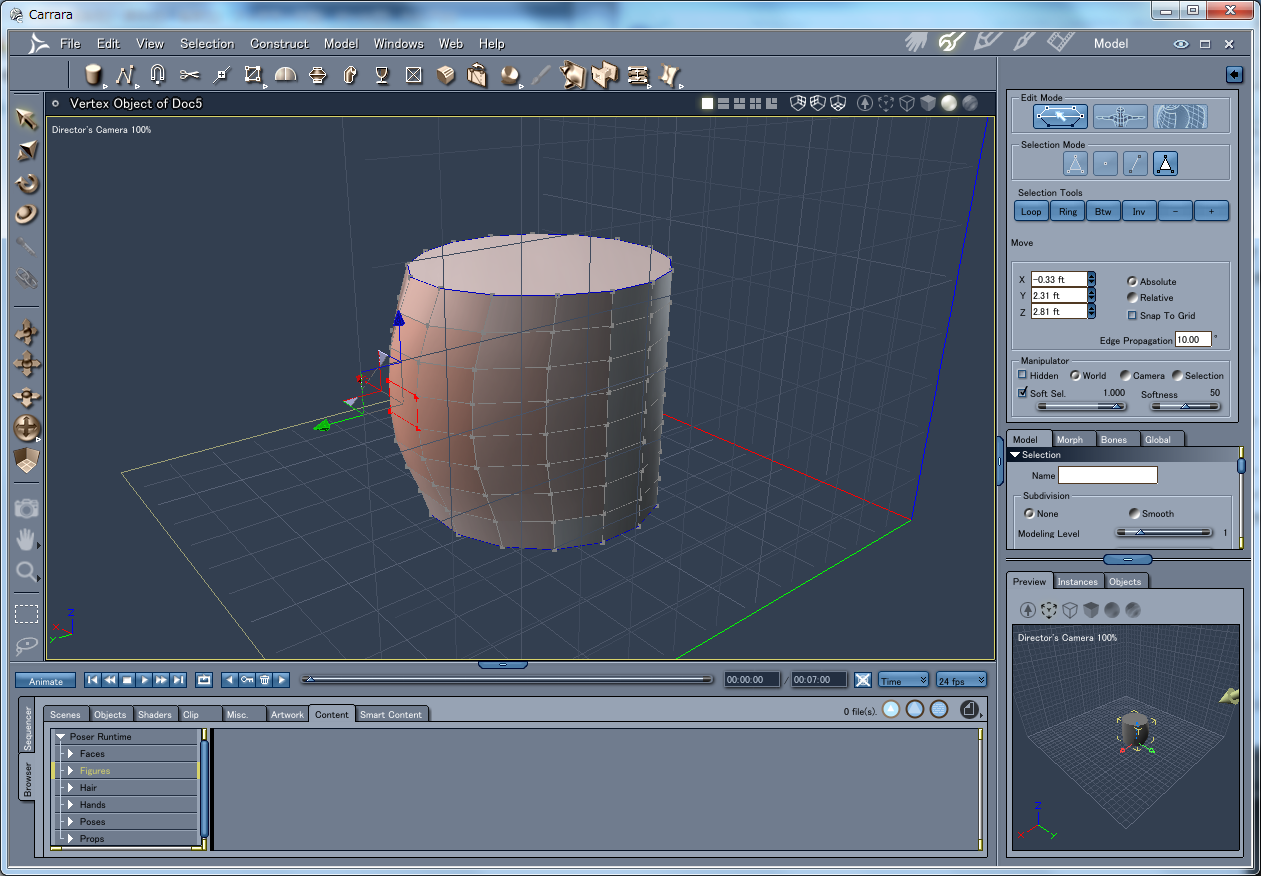Select the scissors cut tool in toolbar
This screenshot has height=876, width=1261.
point(189,75)
